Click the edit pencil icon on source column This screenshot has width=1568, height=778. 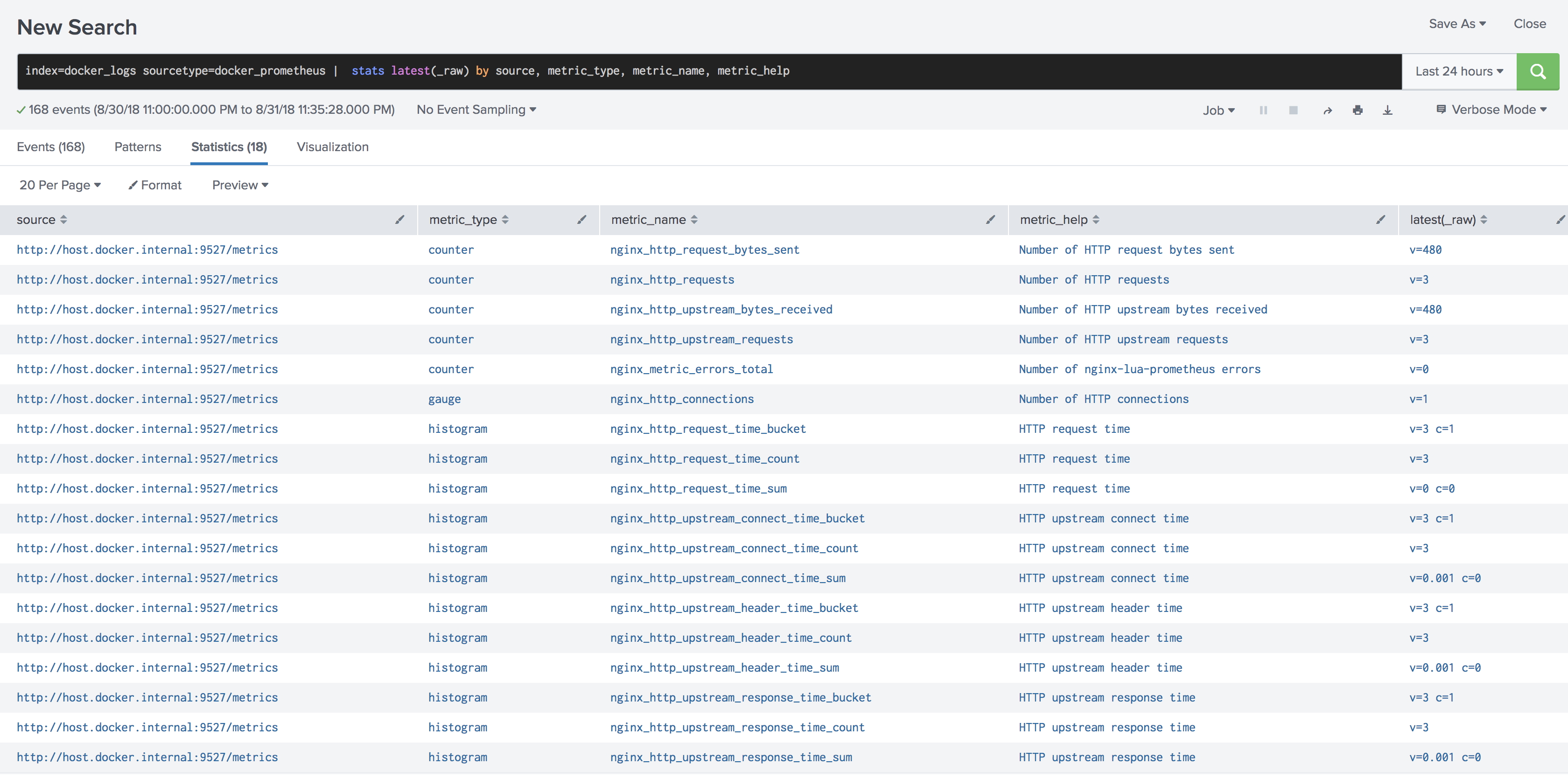(400, 219)
